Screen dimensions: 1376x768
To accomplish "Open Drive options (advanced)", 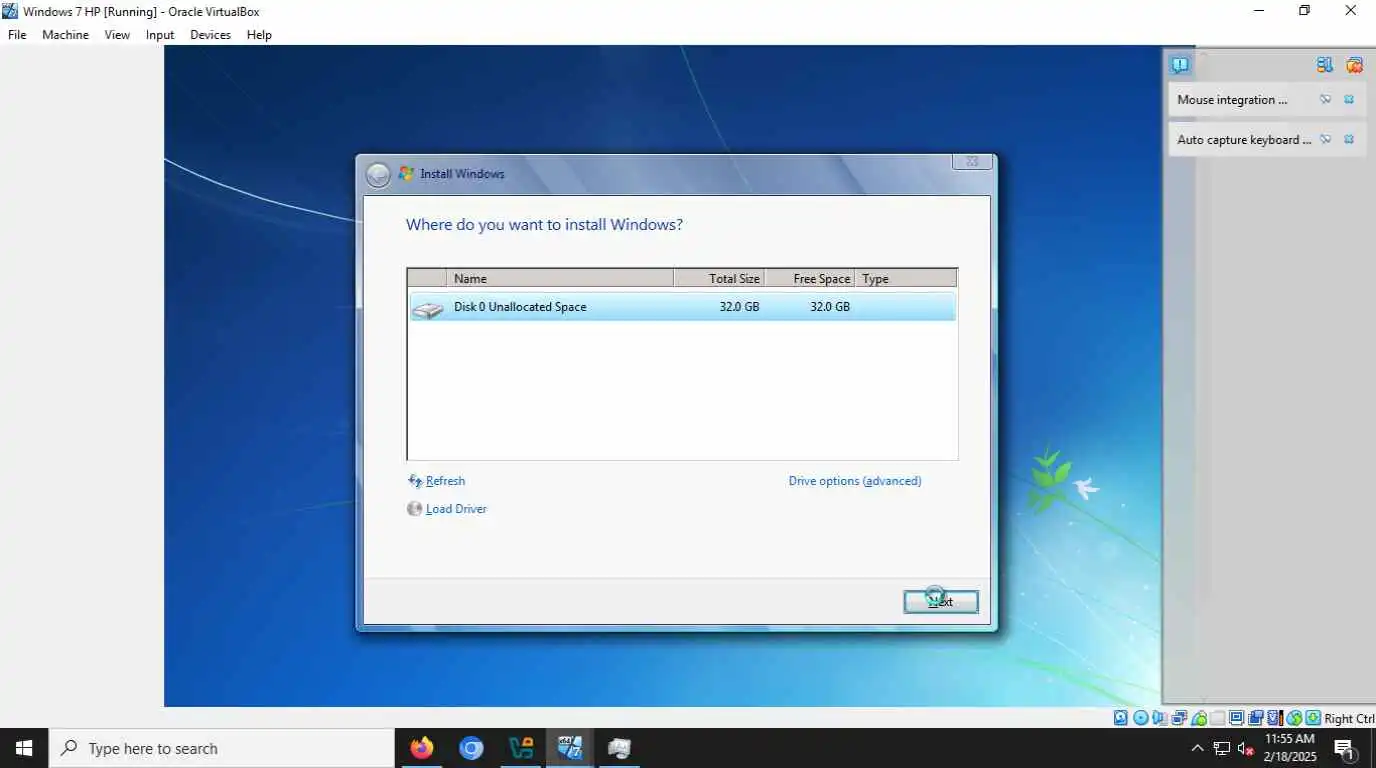I will click(x=855, y=481).
